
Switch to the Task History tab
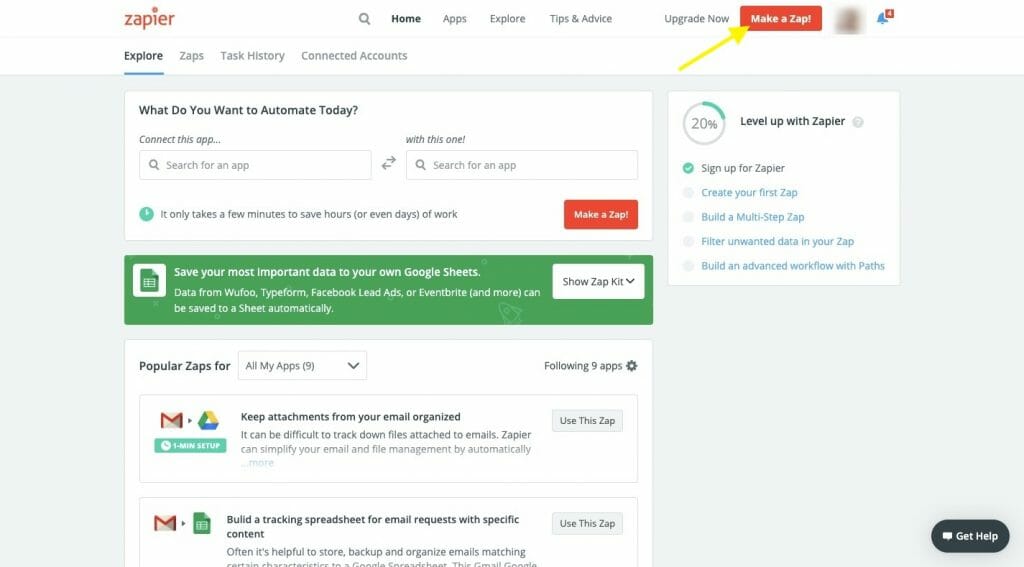pyautogui.click(x=252, y=56)
